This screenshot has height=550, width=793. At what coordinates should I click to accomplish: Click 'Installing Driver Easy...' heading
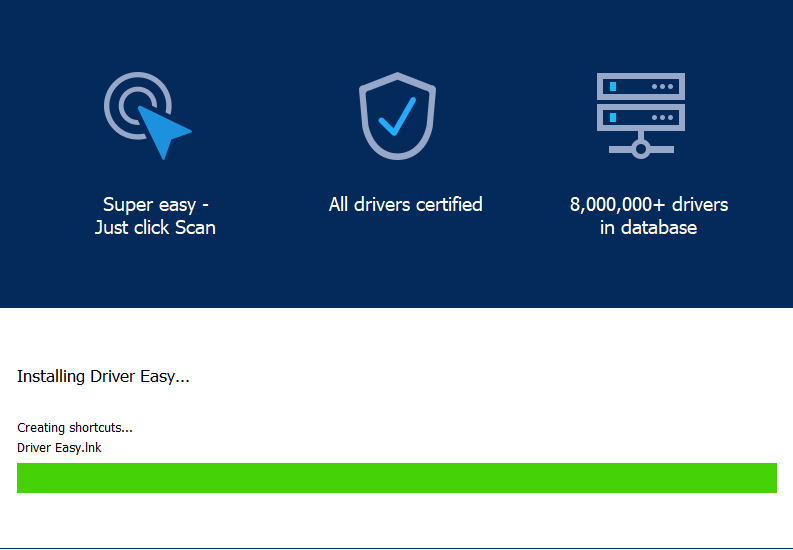103,376
